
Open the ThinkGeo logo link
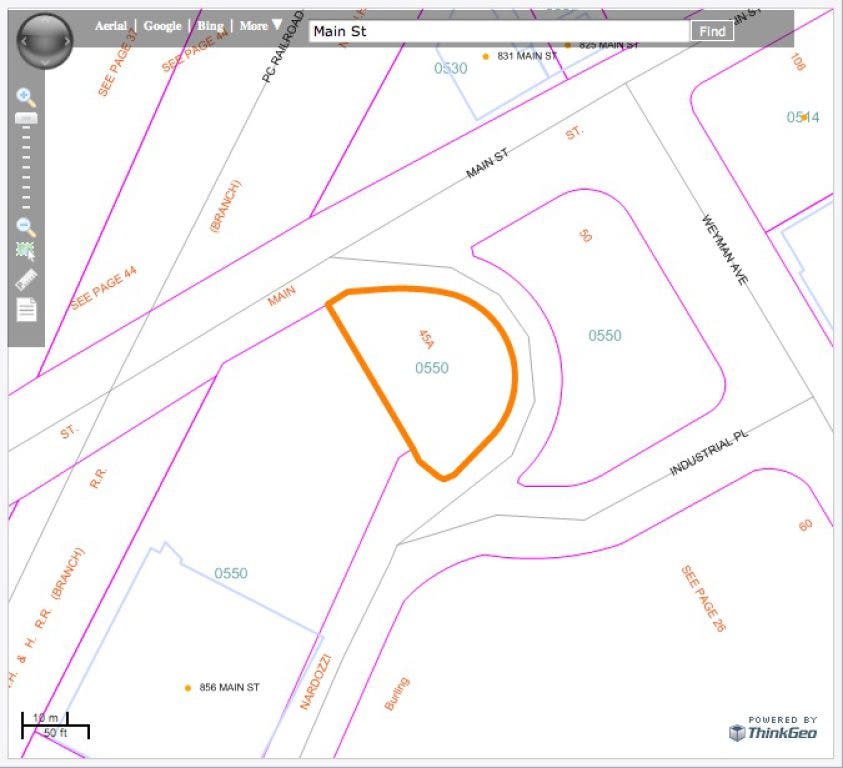(x=773, y=731)
